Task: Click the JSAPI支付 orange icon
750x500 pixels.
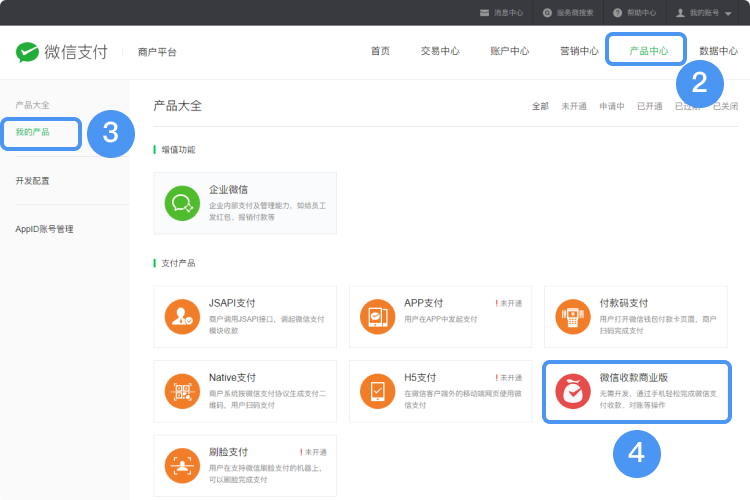Action: click(x=182, y=317)
